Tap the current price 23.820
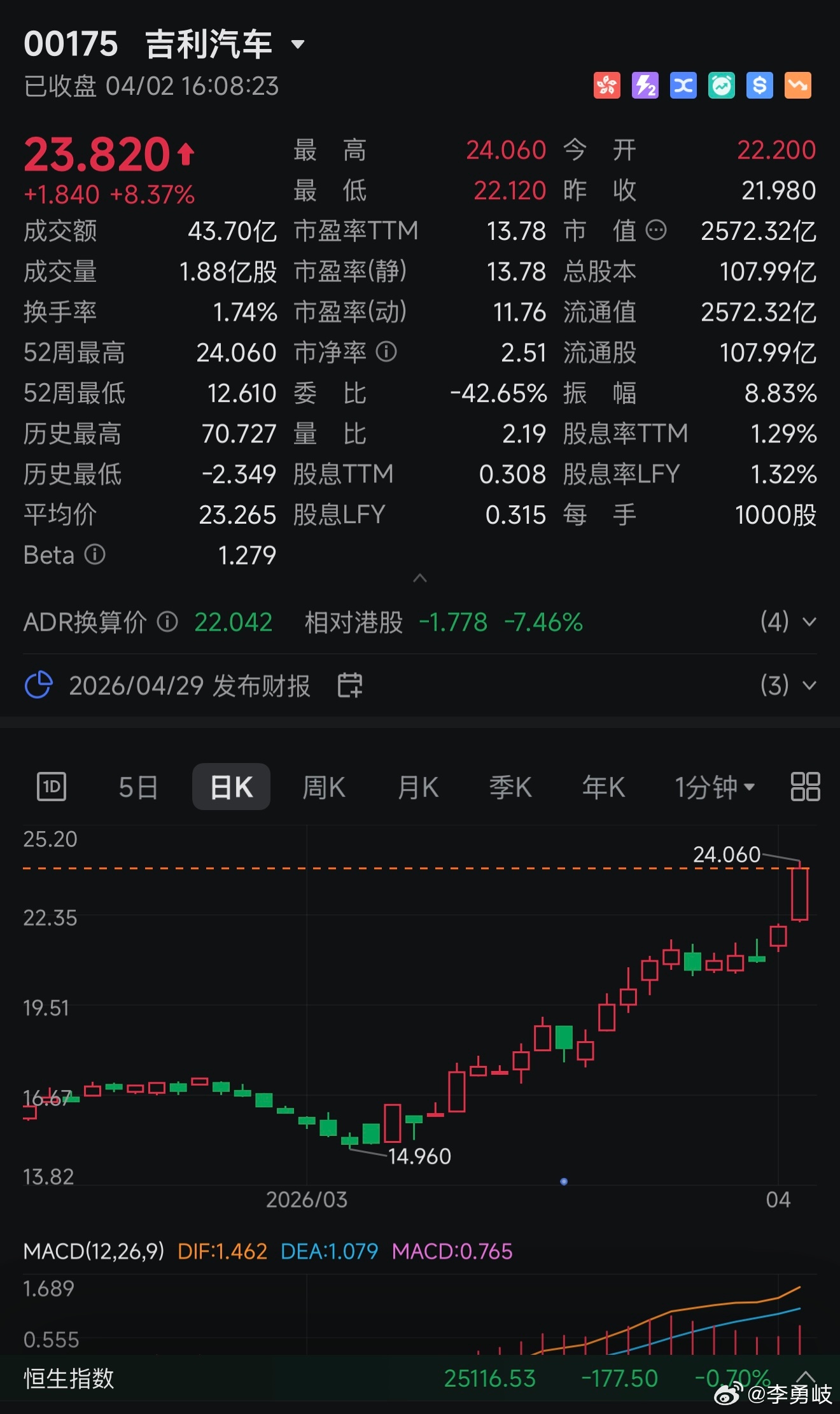Image resolution: width=840 pixels, height=1414 pixels. tap(97, 154)
